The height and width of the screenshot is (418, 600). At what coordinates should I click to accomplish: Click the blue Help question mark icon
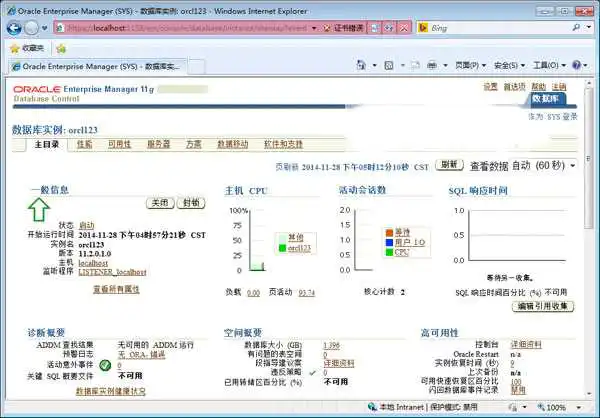[576, 65]
